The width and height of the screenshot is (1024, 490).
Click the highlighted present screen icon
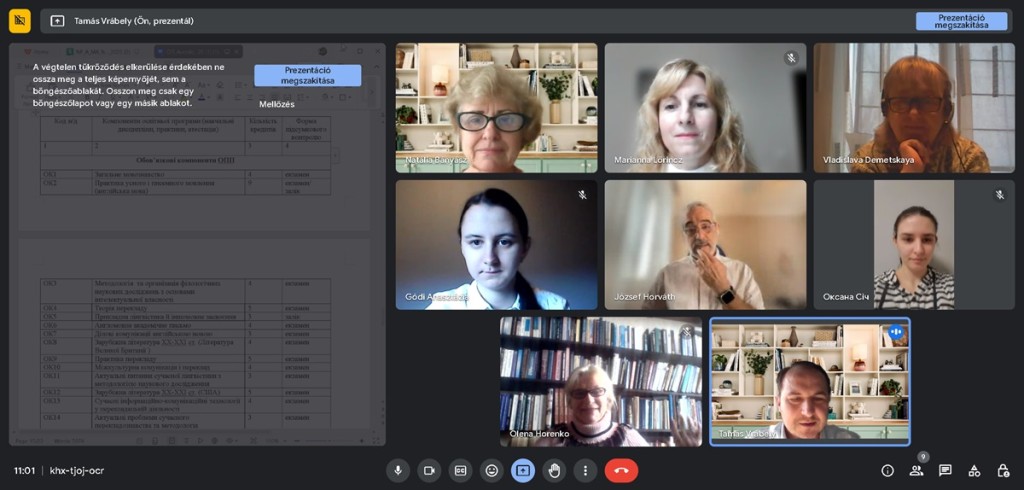522,470
